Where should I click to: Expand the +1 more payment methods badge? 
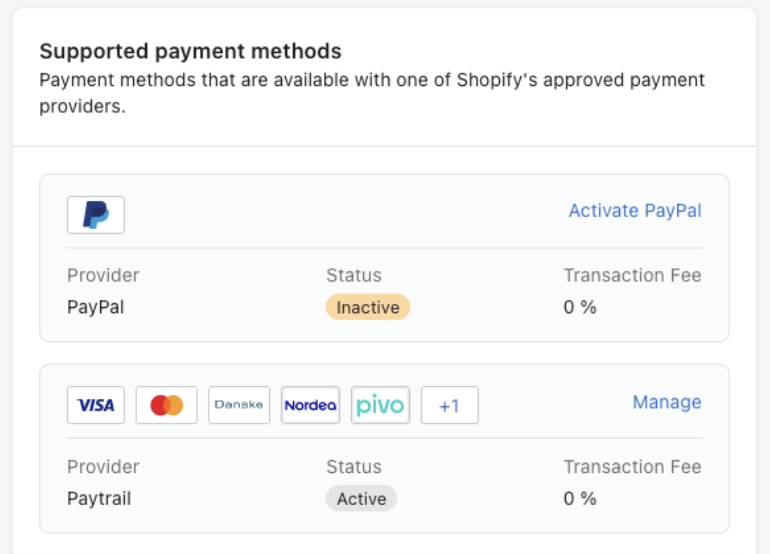(x=449, y=405)
